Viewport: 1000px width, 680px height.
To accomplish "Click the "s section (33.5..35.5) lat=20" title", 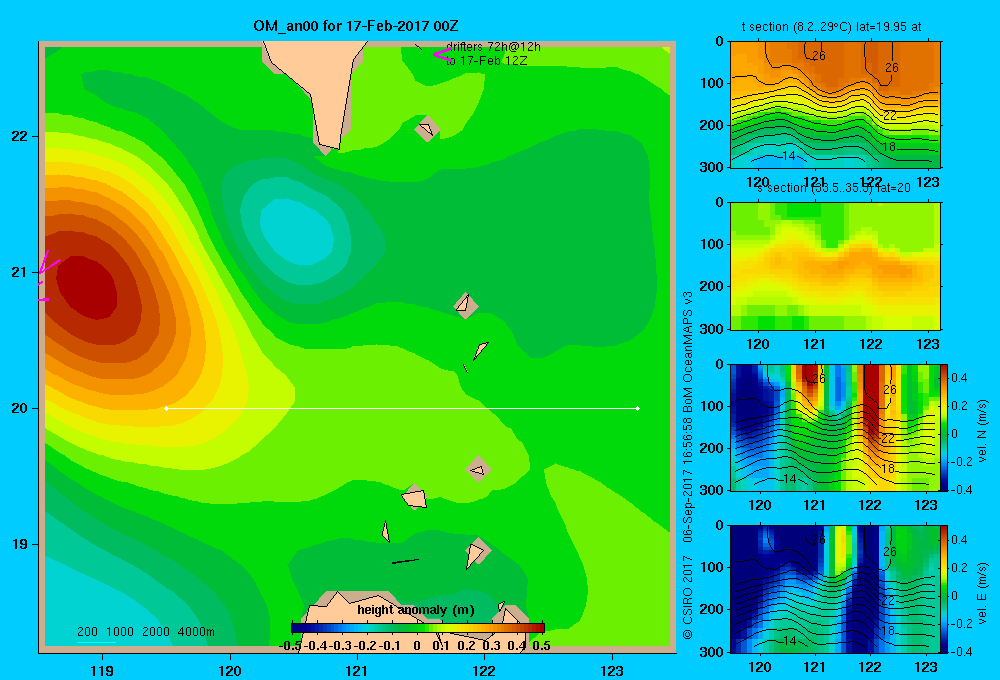I will click(x=833, y=188).
